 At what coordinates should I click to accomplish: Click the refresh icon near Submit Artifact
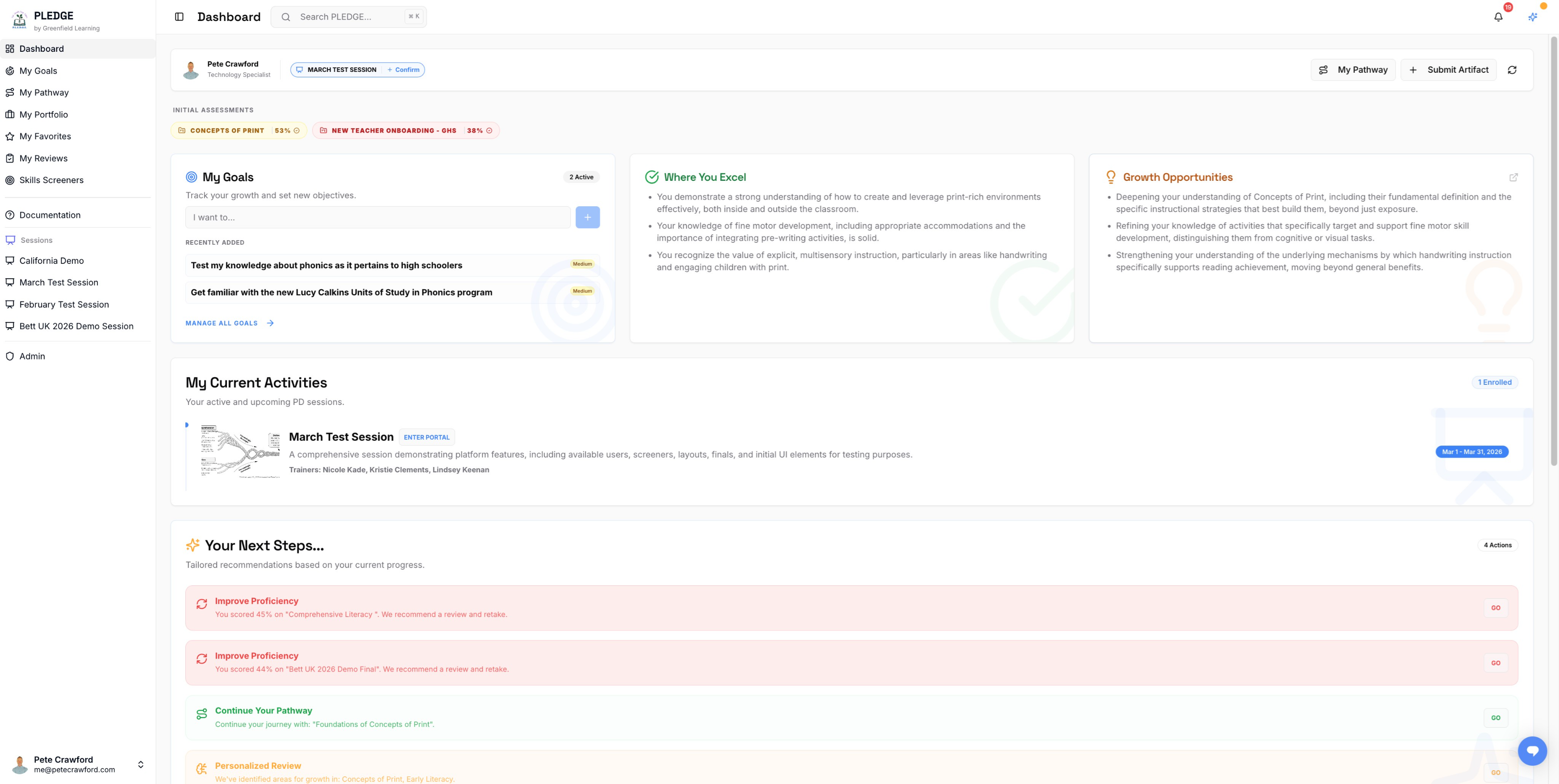(1513, 70)
